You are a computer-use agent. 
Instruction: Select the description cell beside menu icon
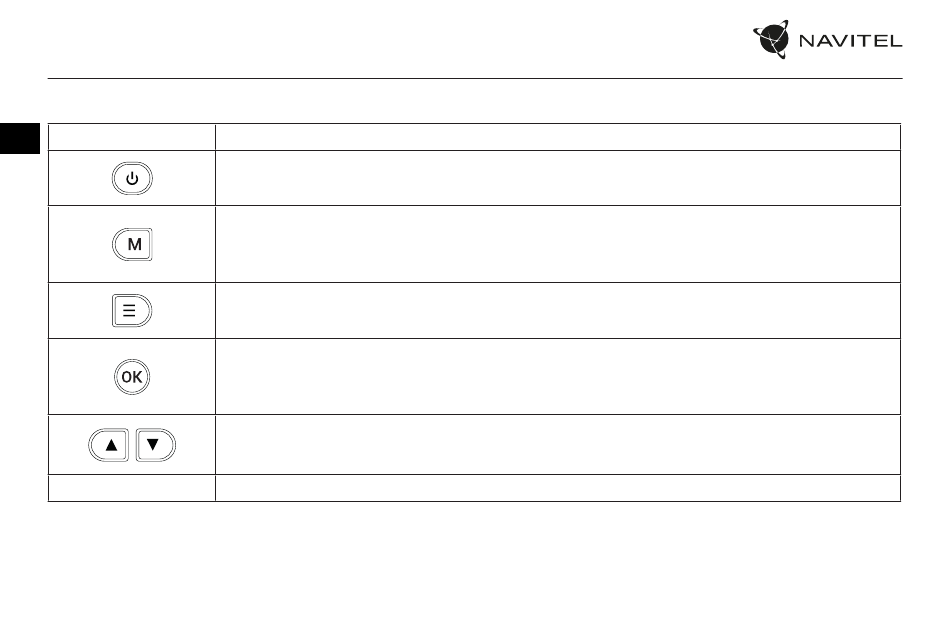558,311
